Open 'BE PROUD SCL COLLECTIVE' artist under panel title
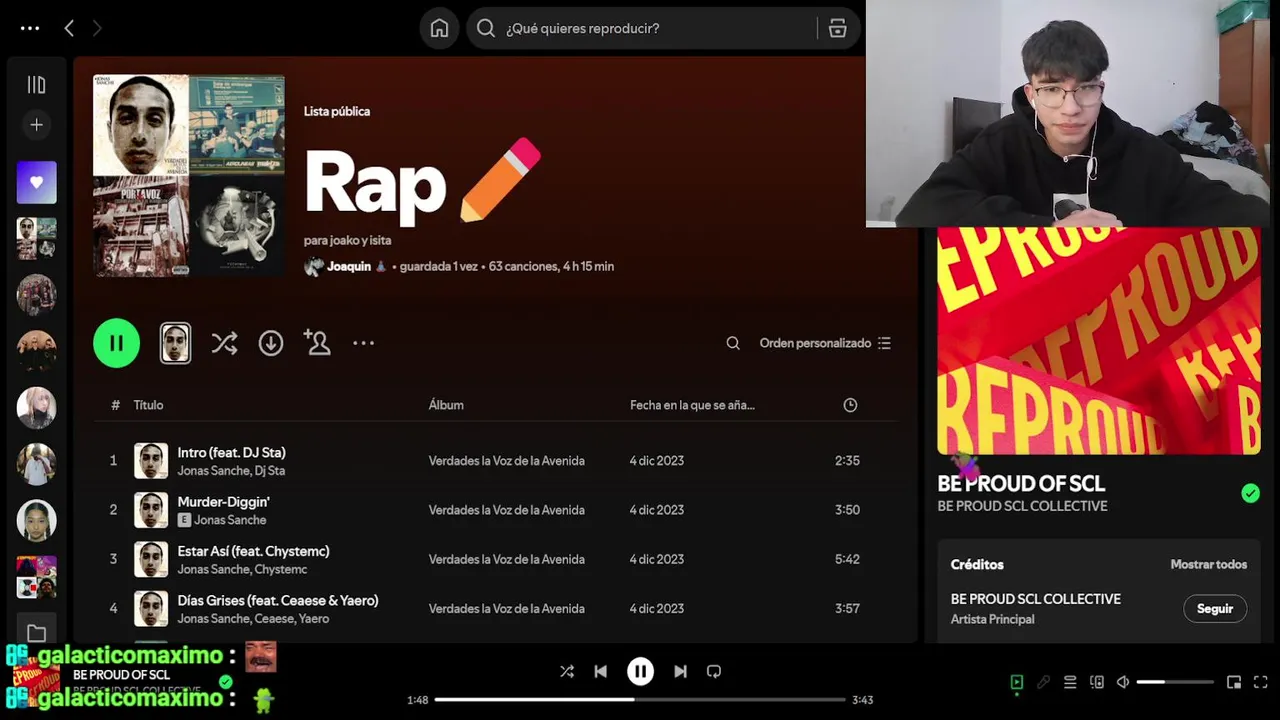This screenshot has width=1280, height=720. (x=1022, y=506)
